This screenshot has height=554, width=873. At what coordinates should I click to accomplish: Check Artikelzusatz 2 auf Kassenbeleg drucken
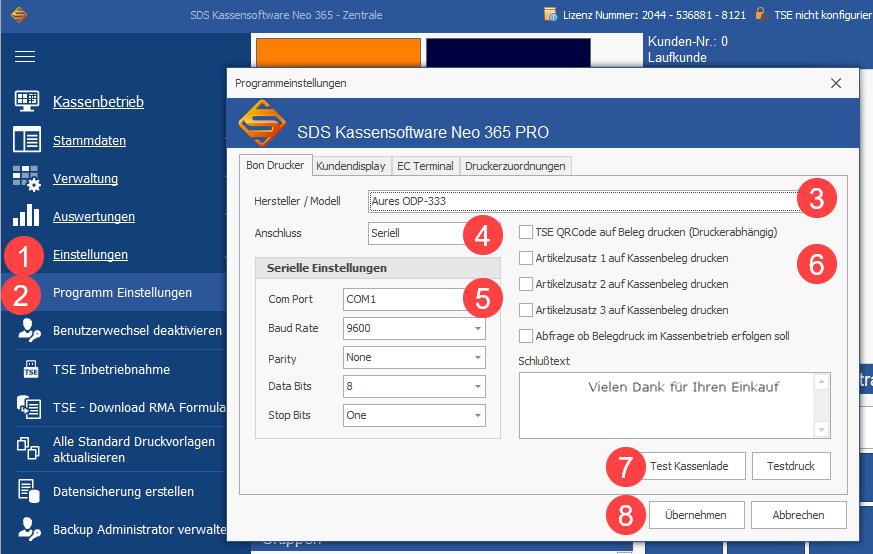pos(526,284)
